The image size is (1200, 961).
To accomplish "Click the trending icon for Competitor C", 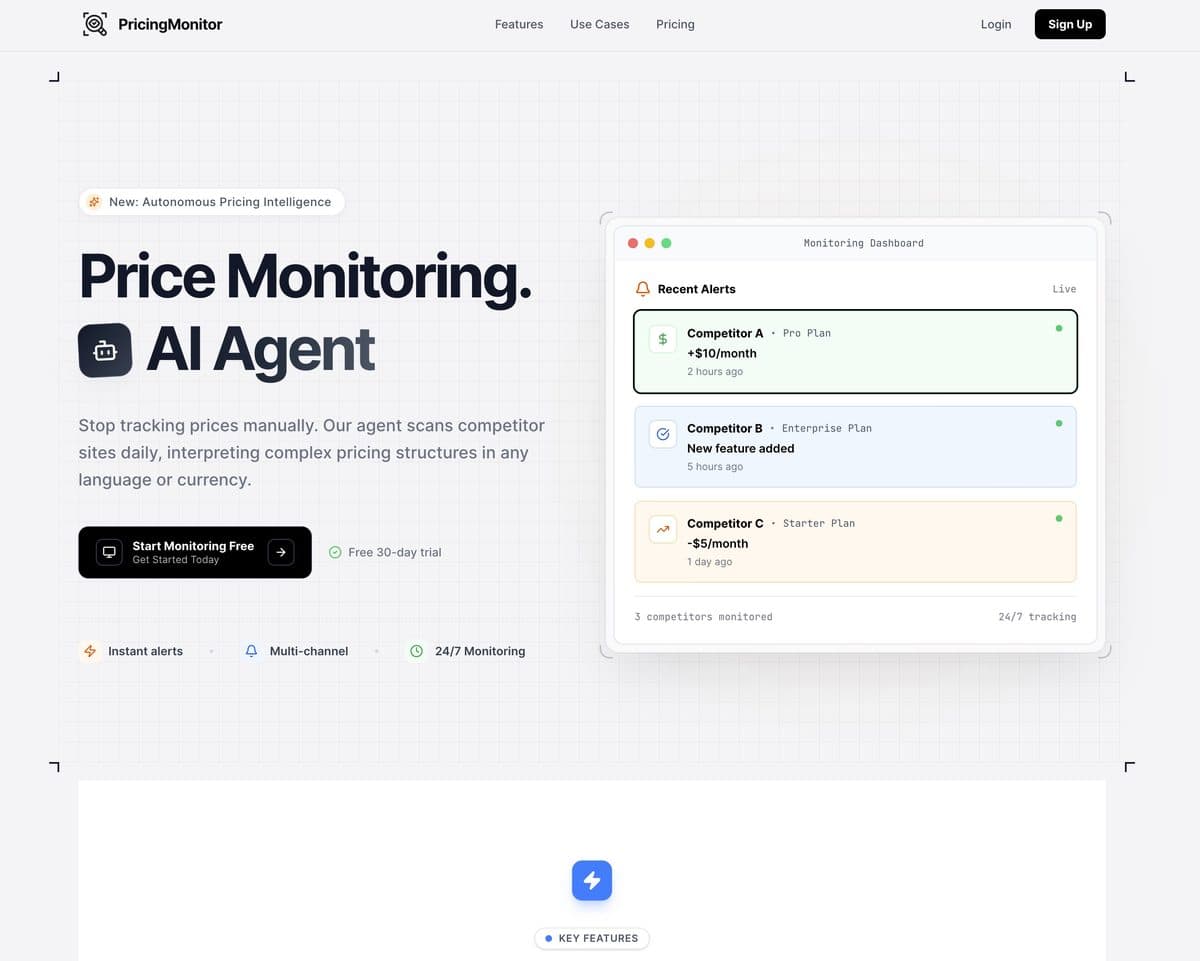I will coord(662,529).
